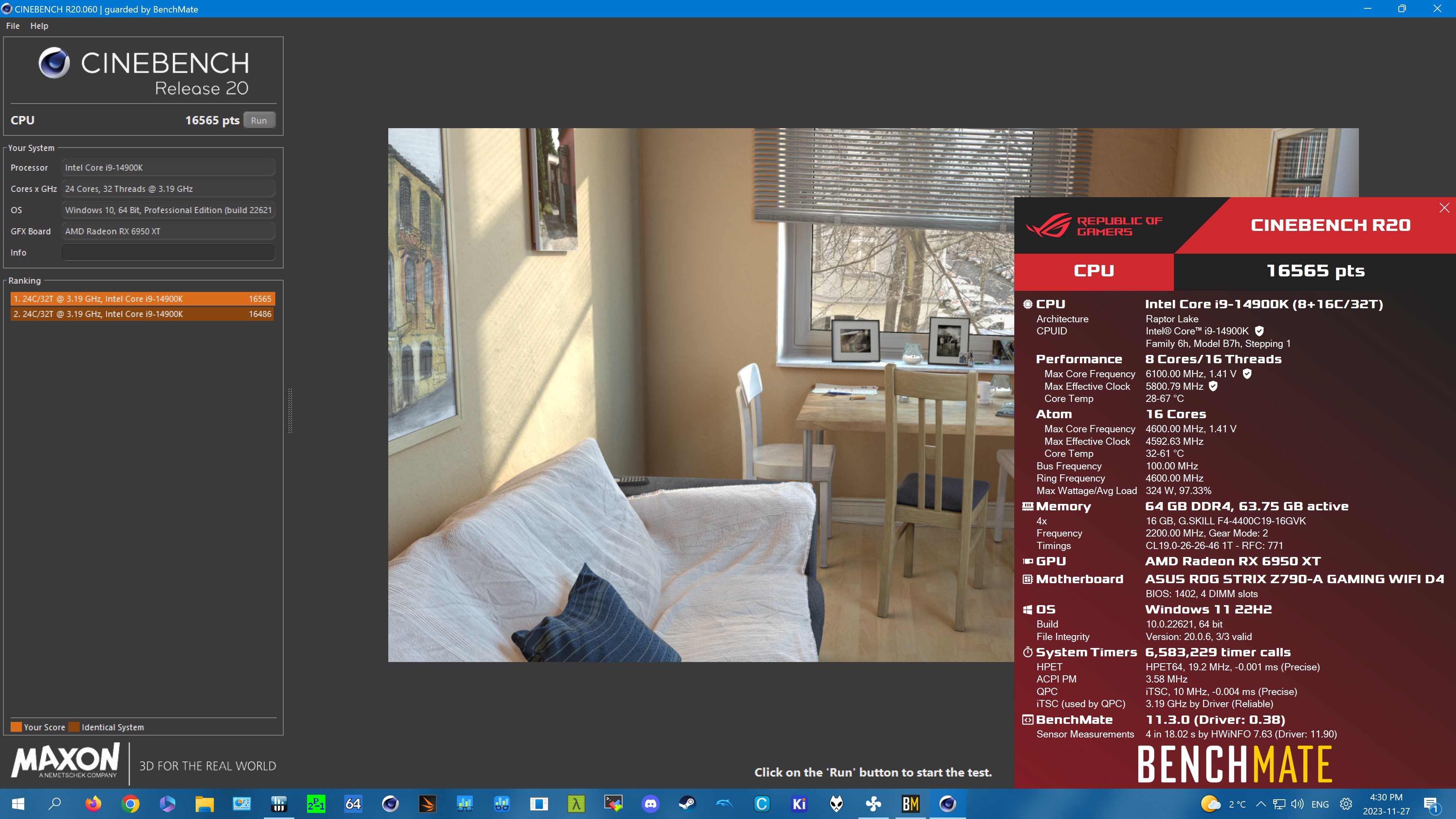Screen dimensions: 1456x819
Task: Switch to BenchMate via BM taskbar icon
Action: pyautogui.click(x=910, y=804)
